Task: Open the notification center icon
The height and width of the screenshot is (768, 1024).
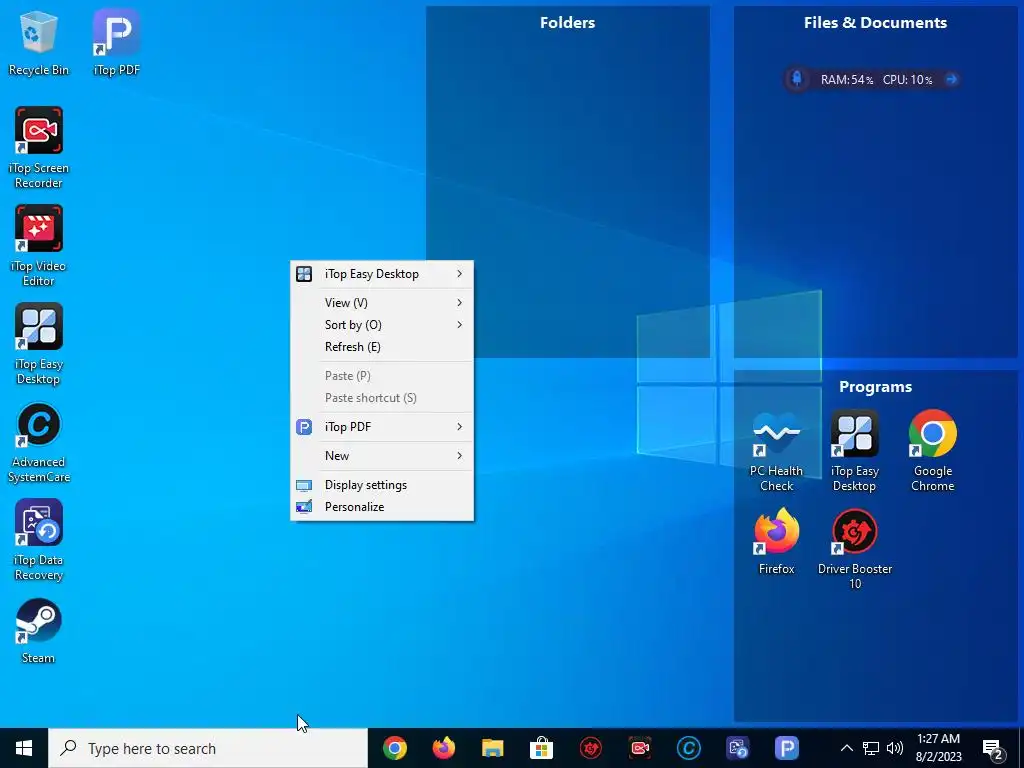Action: click(993, 748)
